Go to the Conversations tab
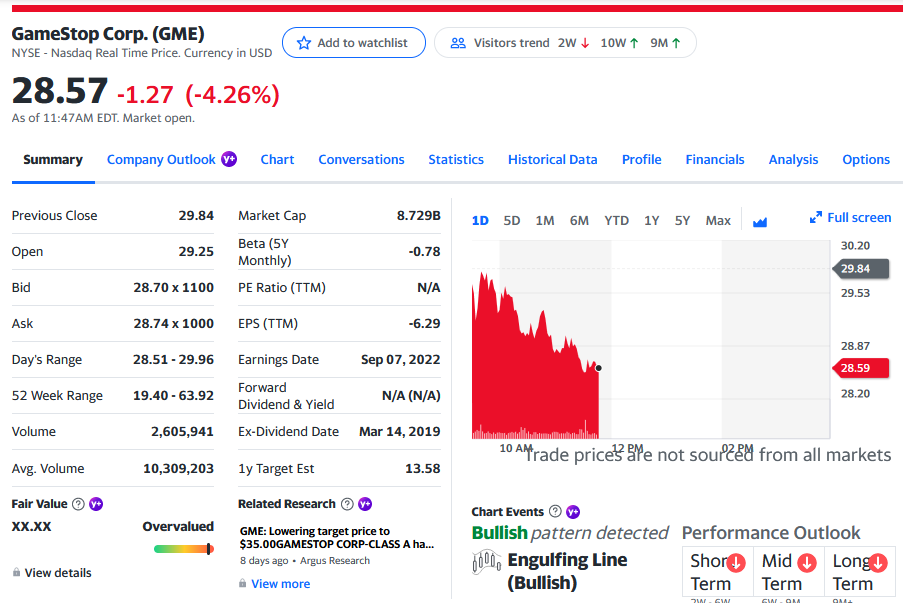 click(x=361, y=160)
